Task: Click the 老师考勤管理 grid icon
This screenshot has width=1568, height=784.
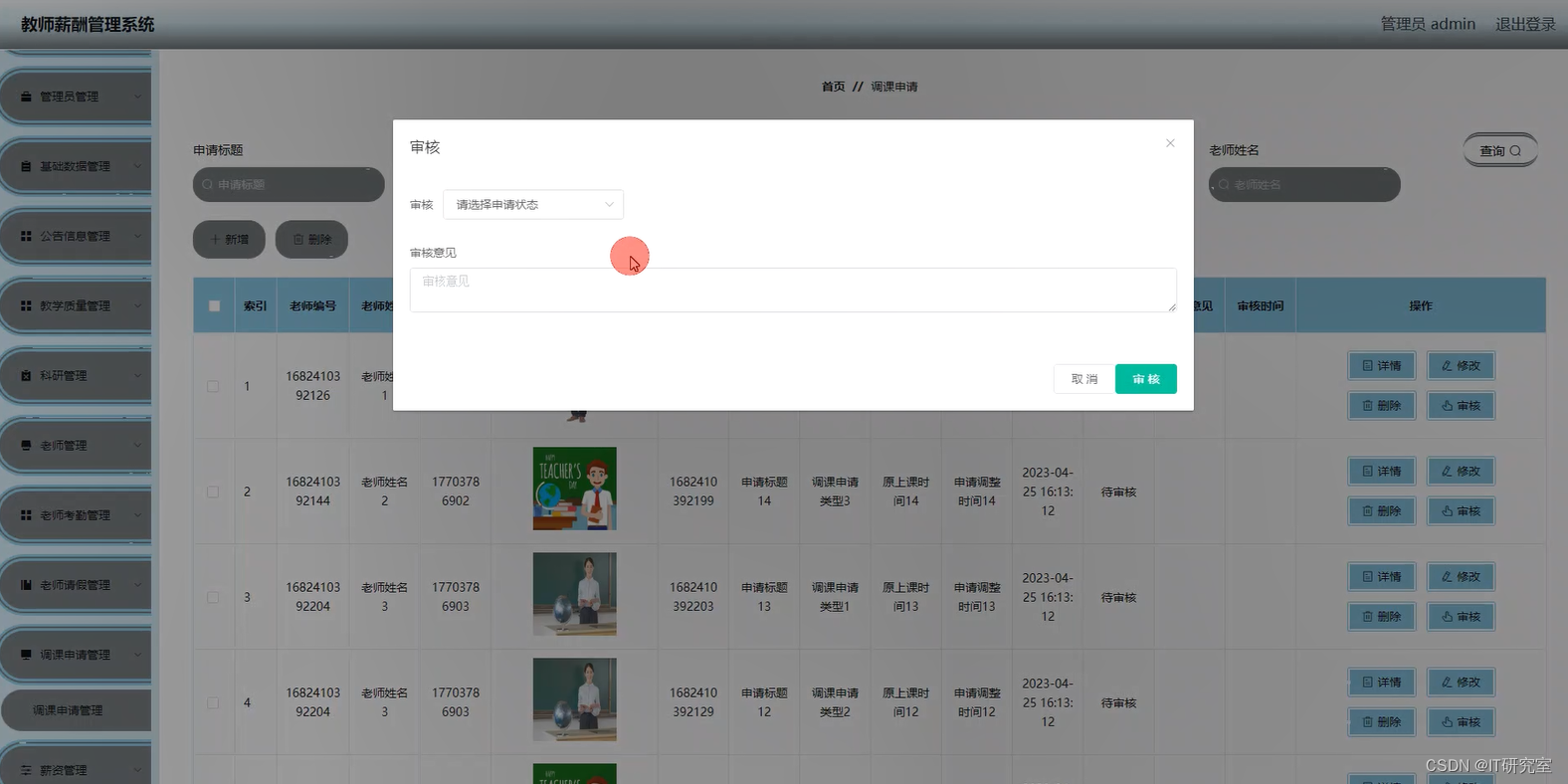Action: pos(26,514)
